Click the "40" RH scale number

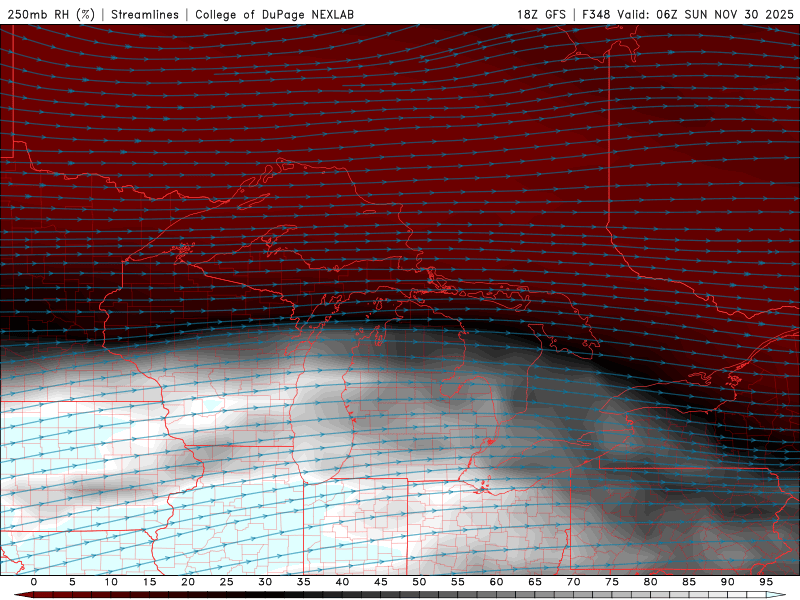(342, 582)
